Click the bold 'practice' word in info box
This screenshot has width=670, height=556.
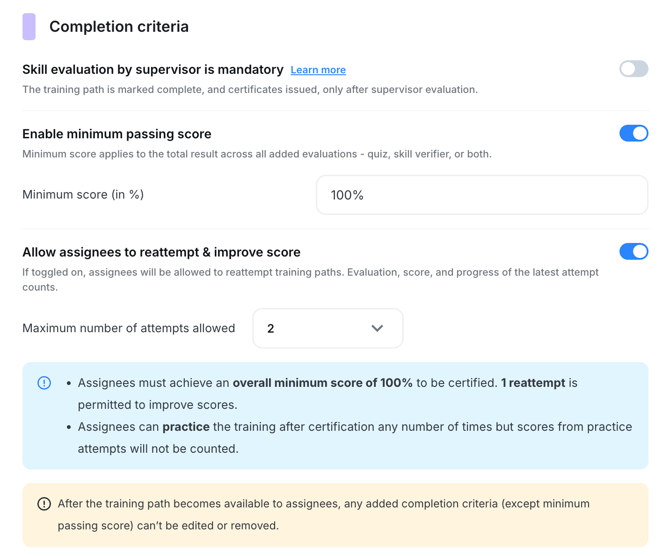[186, 427]
